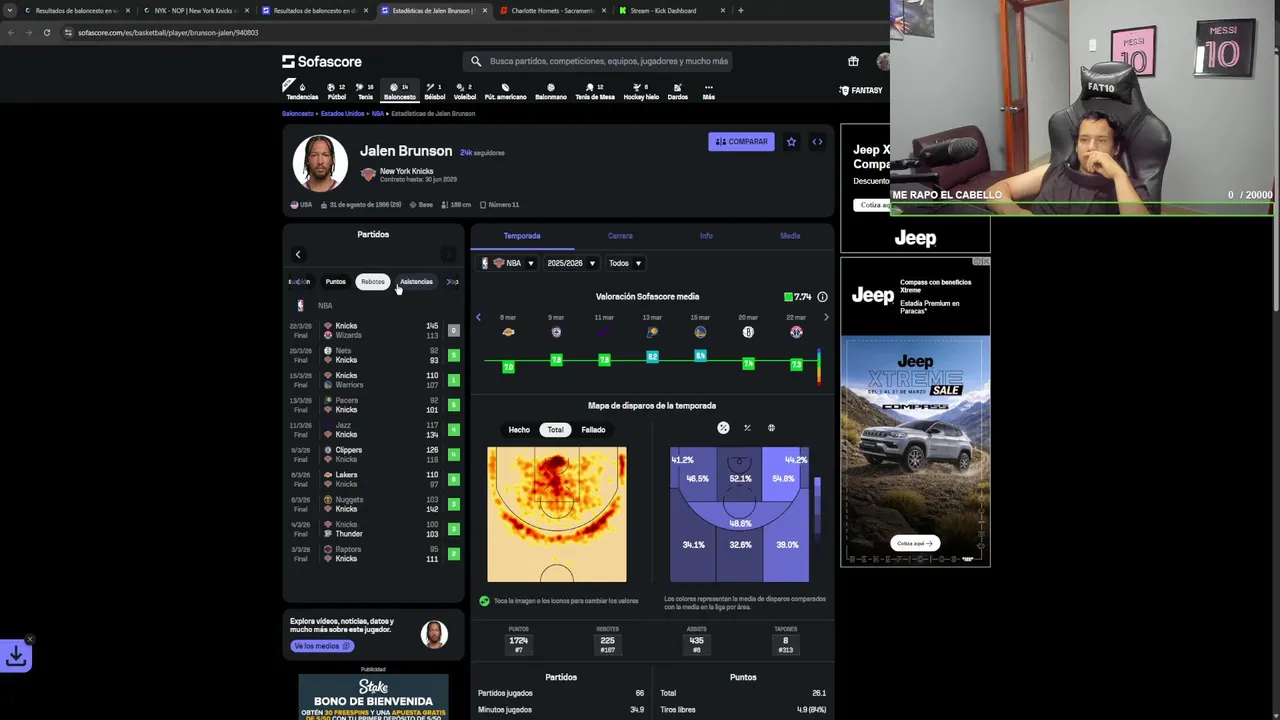
Task: Select the Balonmano sport icon
Action: coord(551,91)
